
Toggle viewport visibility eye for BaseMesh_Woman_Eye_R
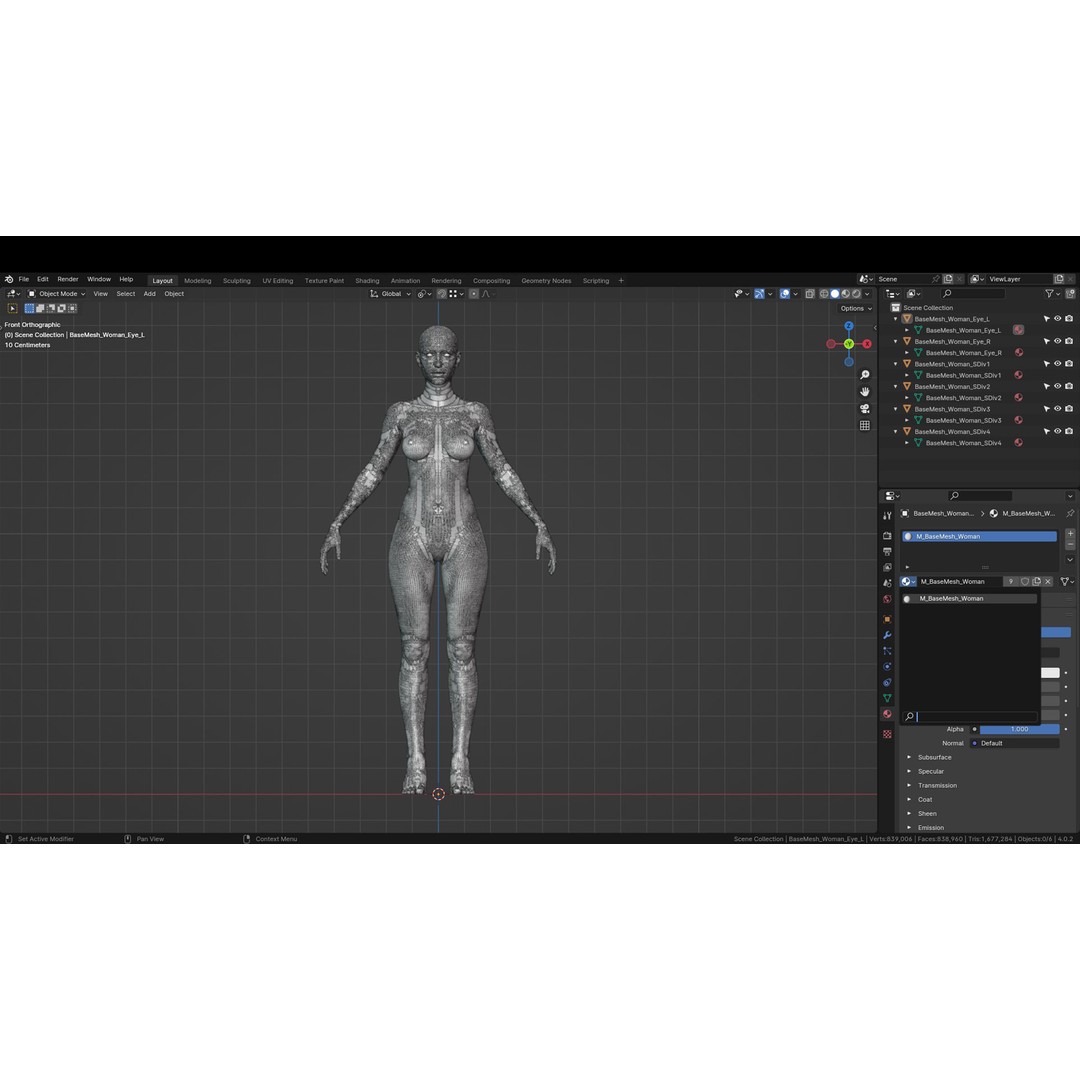(x=1057, y=341)
